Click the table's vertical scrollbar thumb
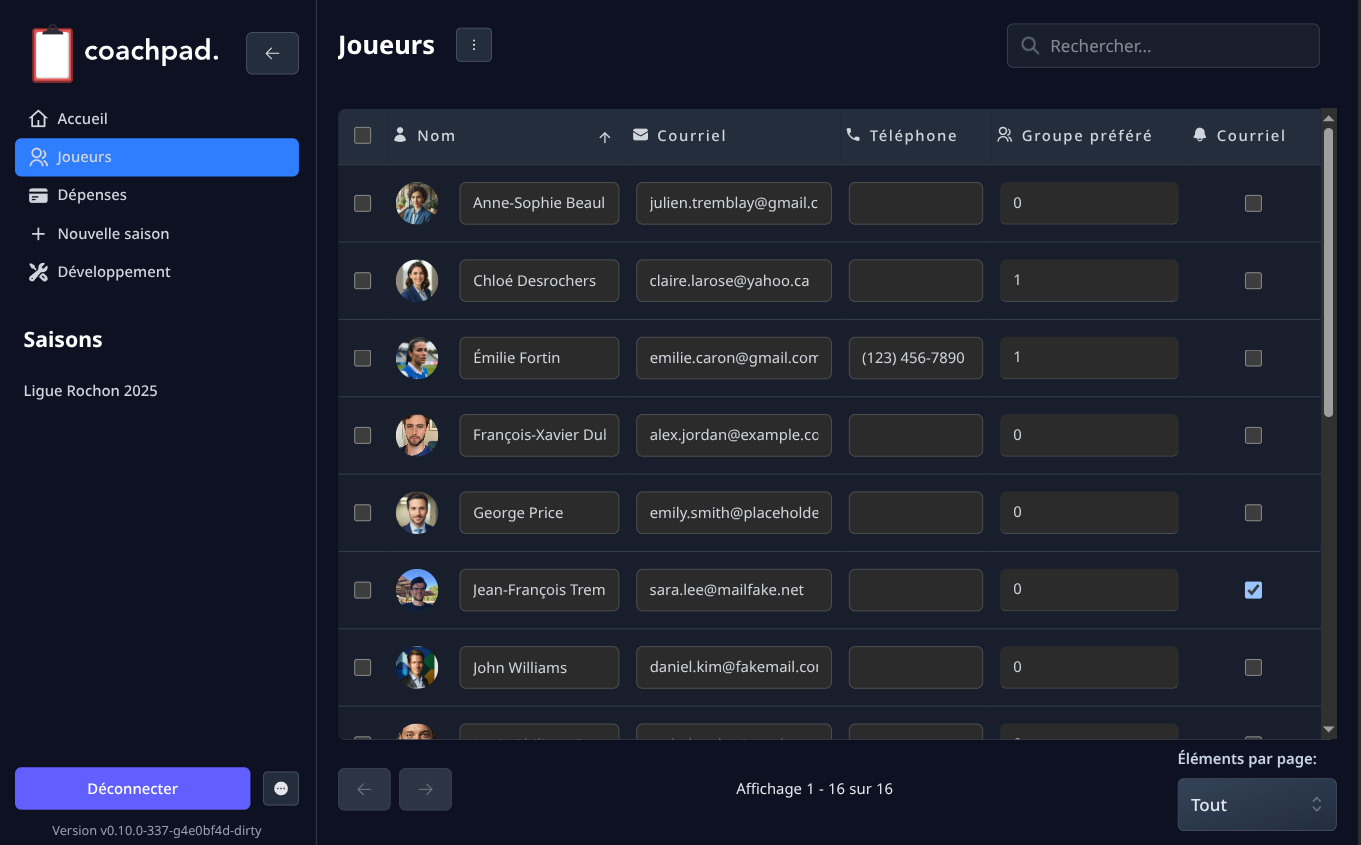This screenshot has width=1361, height=845. 1329,270
